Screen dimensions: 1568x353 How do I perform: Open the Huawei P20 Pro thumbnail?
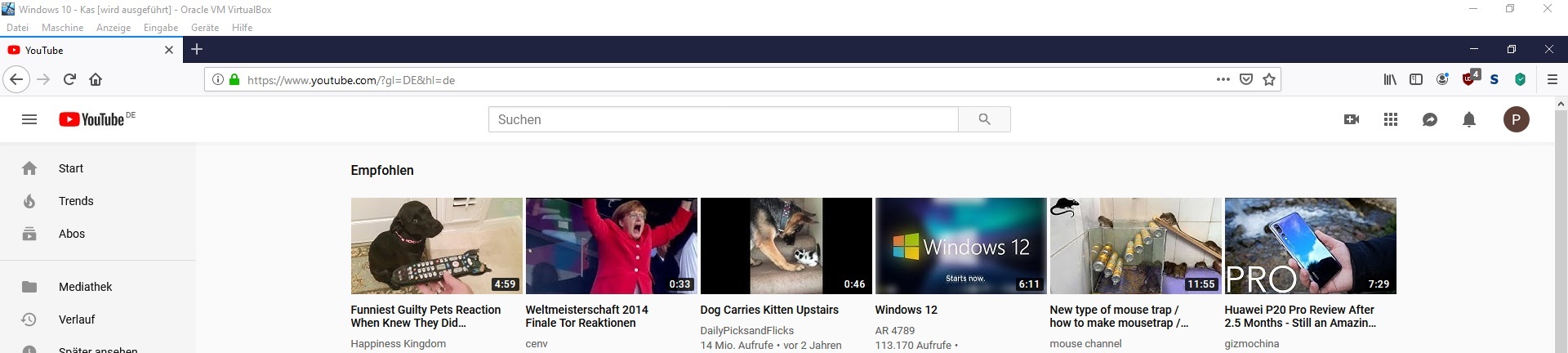point(1311,246)
